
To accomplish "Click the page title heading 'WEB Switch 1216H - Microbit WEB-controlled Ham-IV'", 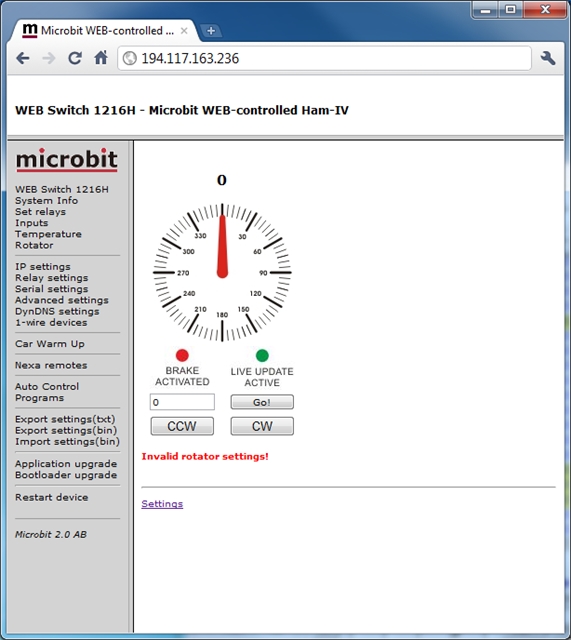I will [182, 110].
